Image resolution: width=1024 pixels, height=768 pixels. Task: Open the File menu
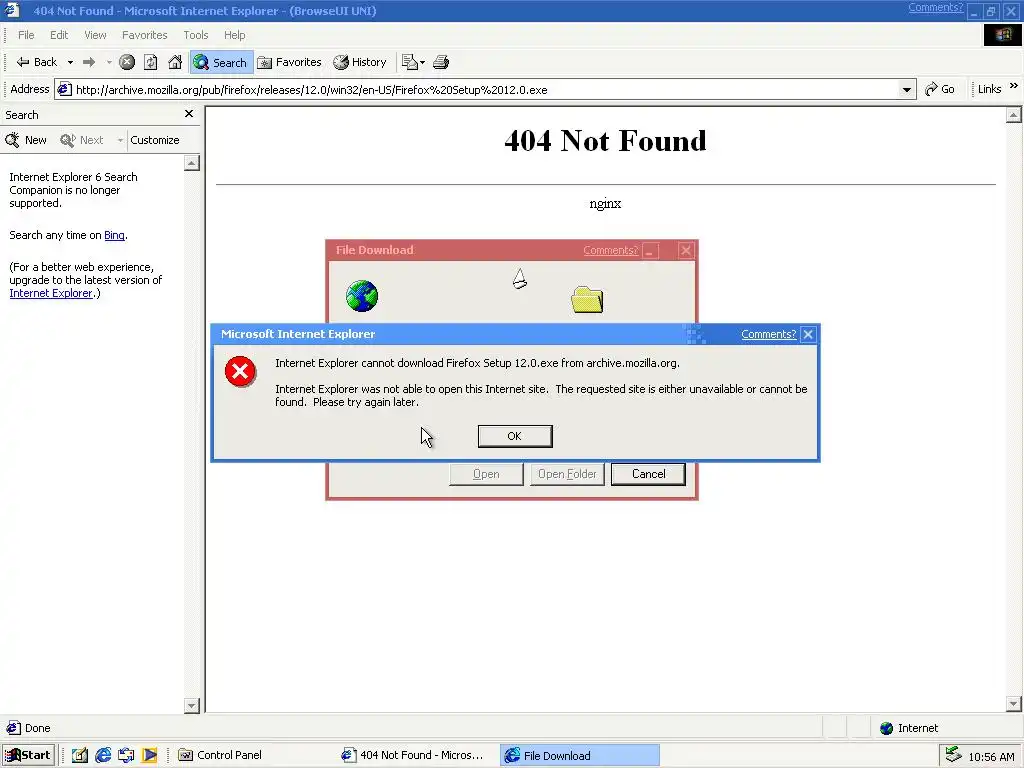[x=26, y=35]
